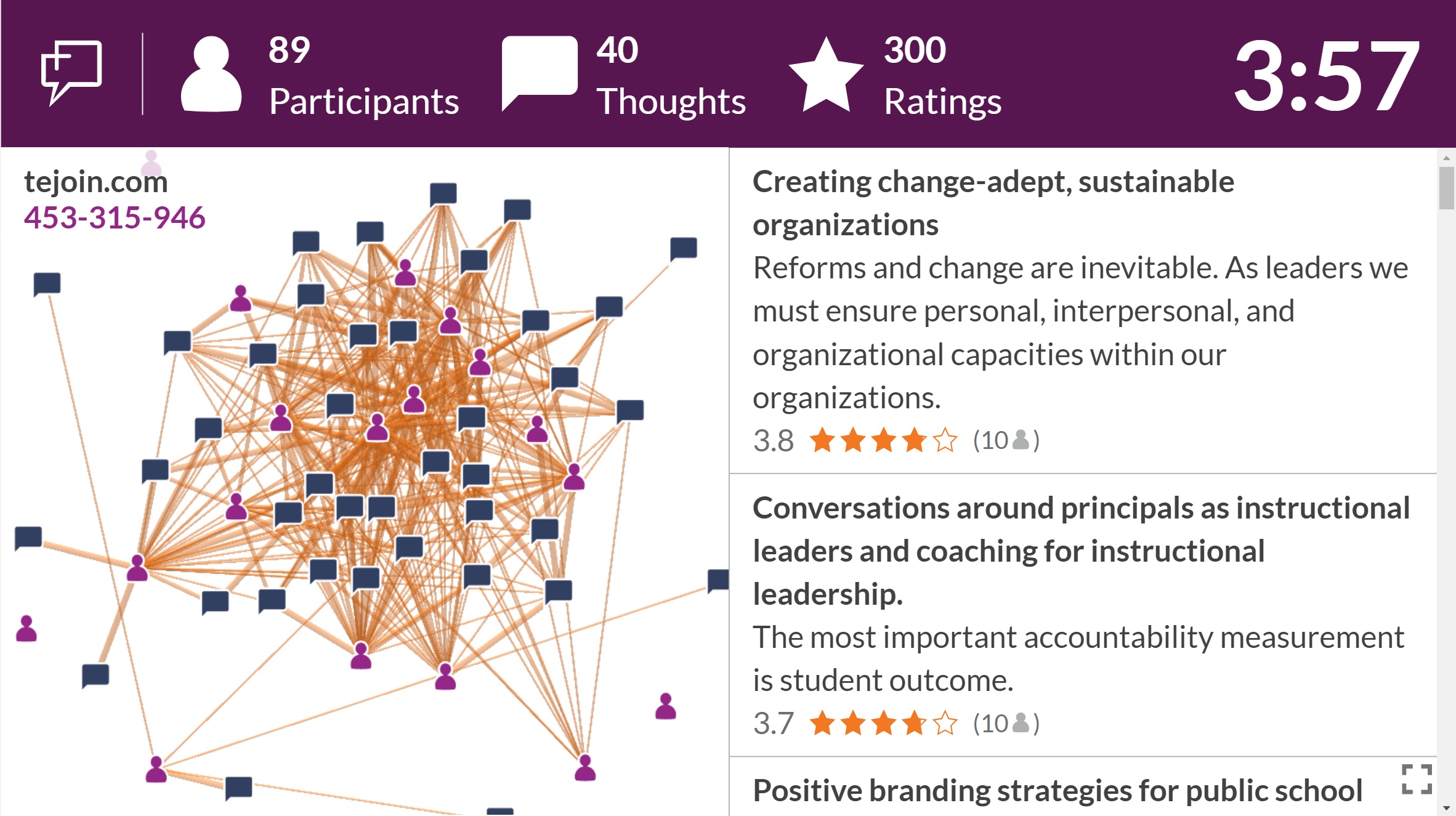Screen dimensions: 1456x816
Task: Click the thoughts list scrollbar down arrow
Action: 1446,808
